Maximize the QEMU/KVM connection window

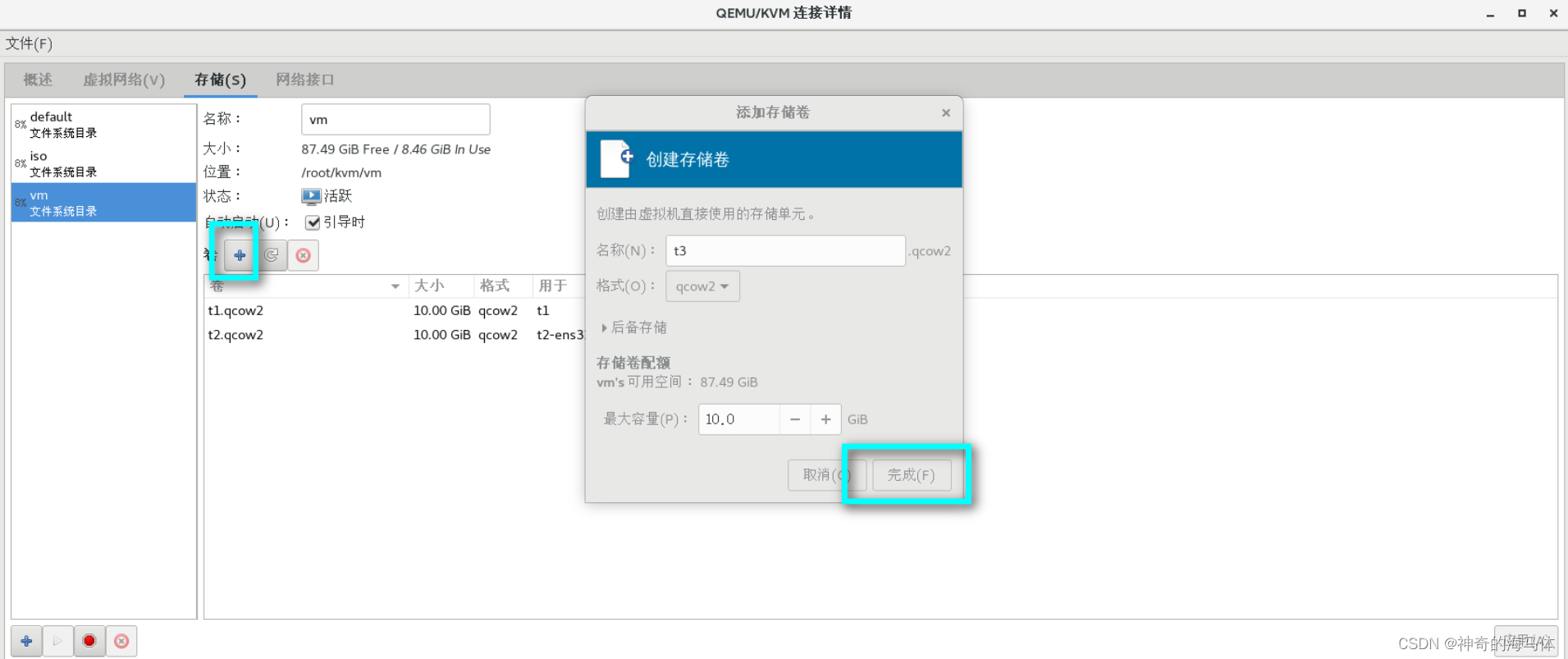pyautogui.click(x=1522, y=13)
